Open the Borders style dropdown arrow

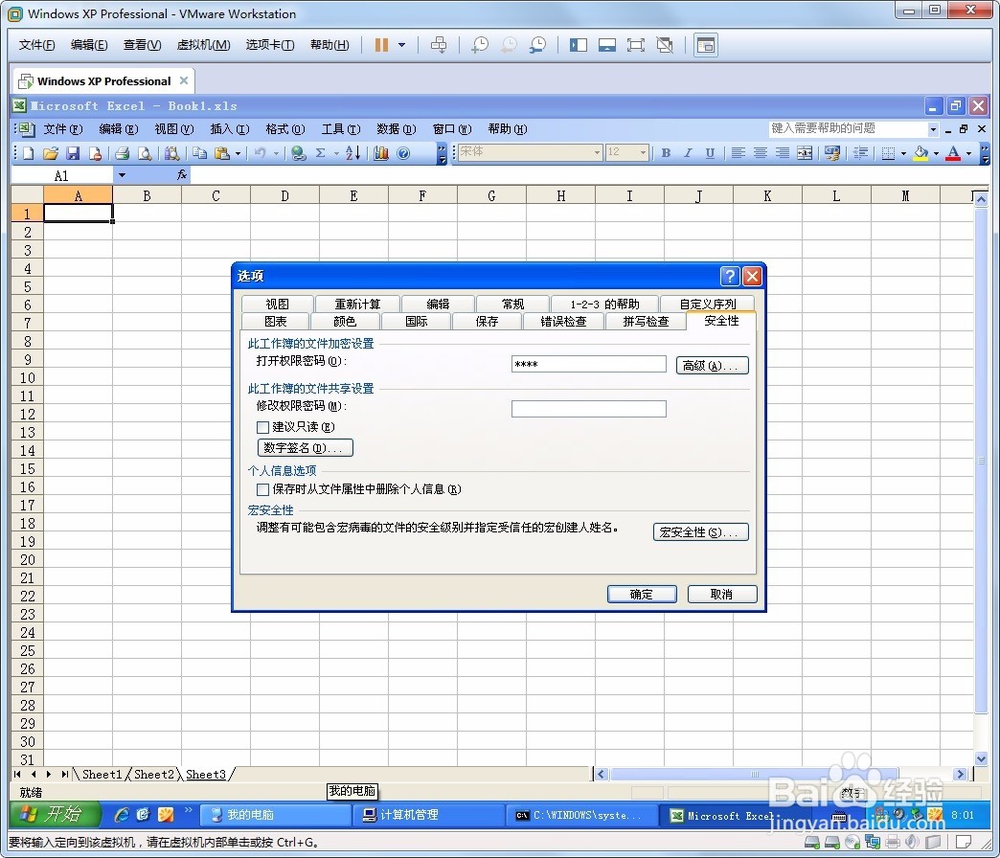903,153
